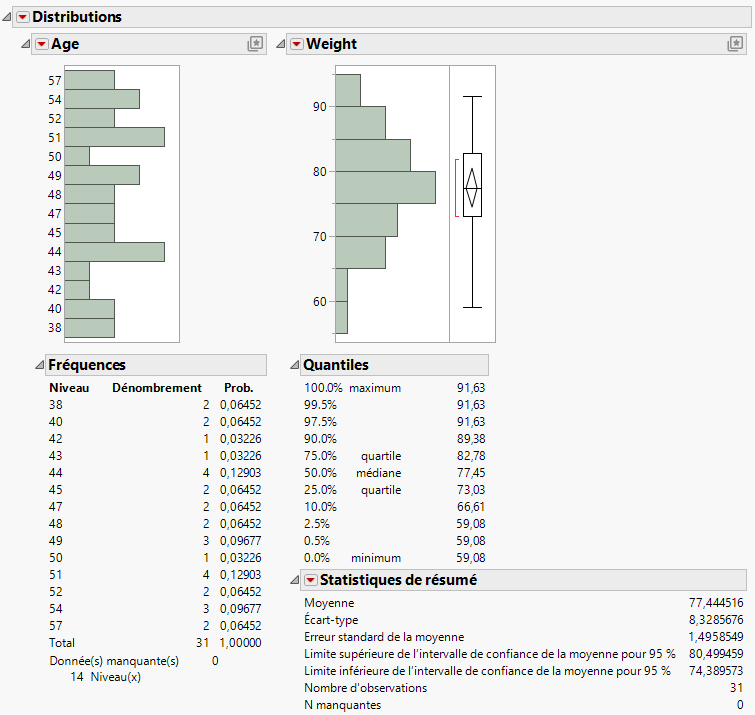Collapse the Statistiques de résumé disclosure triangle
This screenshot has width=755, height=715.
coord(294,580)
